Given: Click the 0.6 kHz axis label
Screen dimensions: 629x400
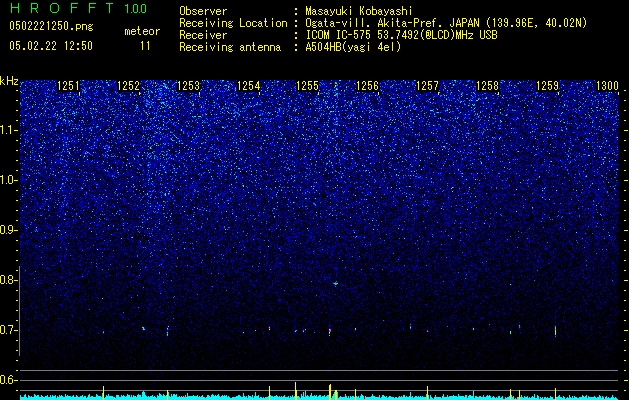Looking at the screenshot, I should (8, 380).
